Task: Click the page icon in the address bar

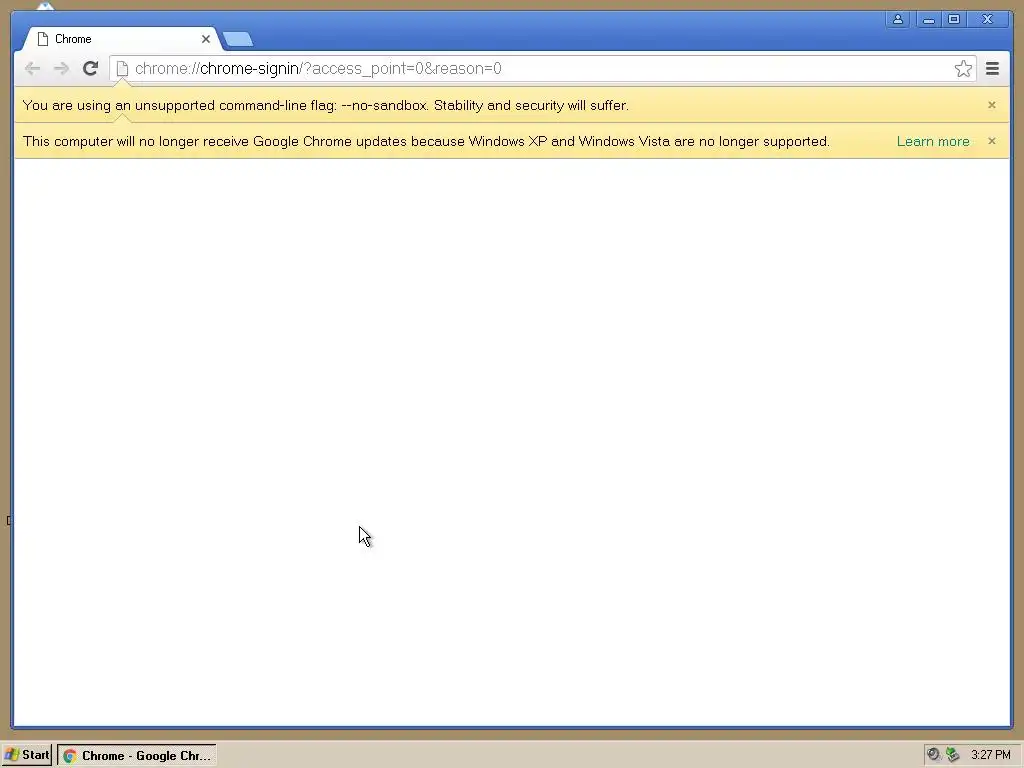Action: pos(122,69)
